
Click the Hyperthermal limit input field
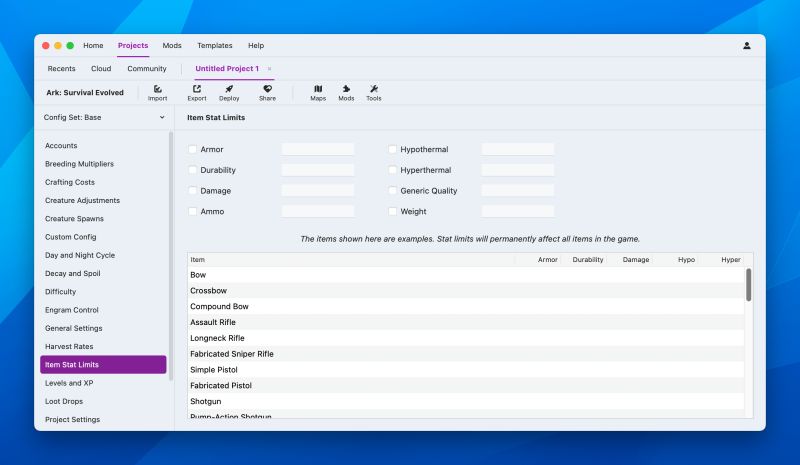[x=518, y=170]
